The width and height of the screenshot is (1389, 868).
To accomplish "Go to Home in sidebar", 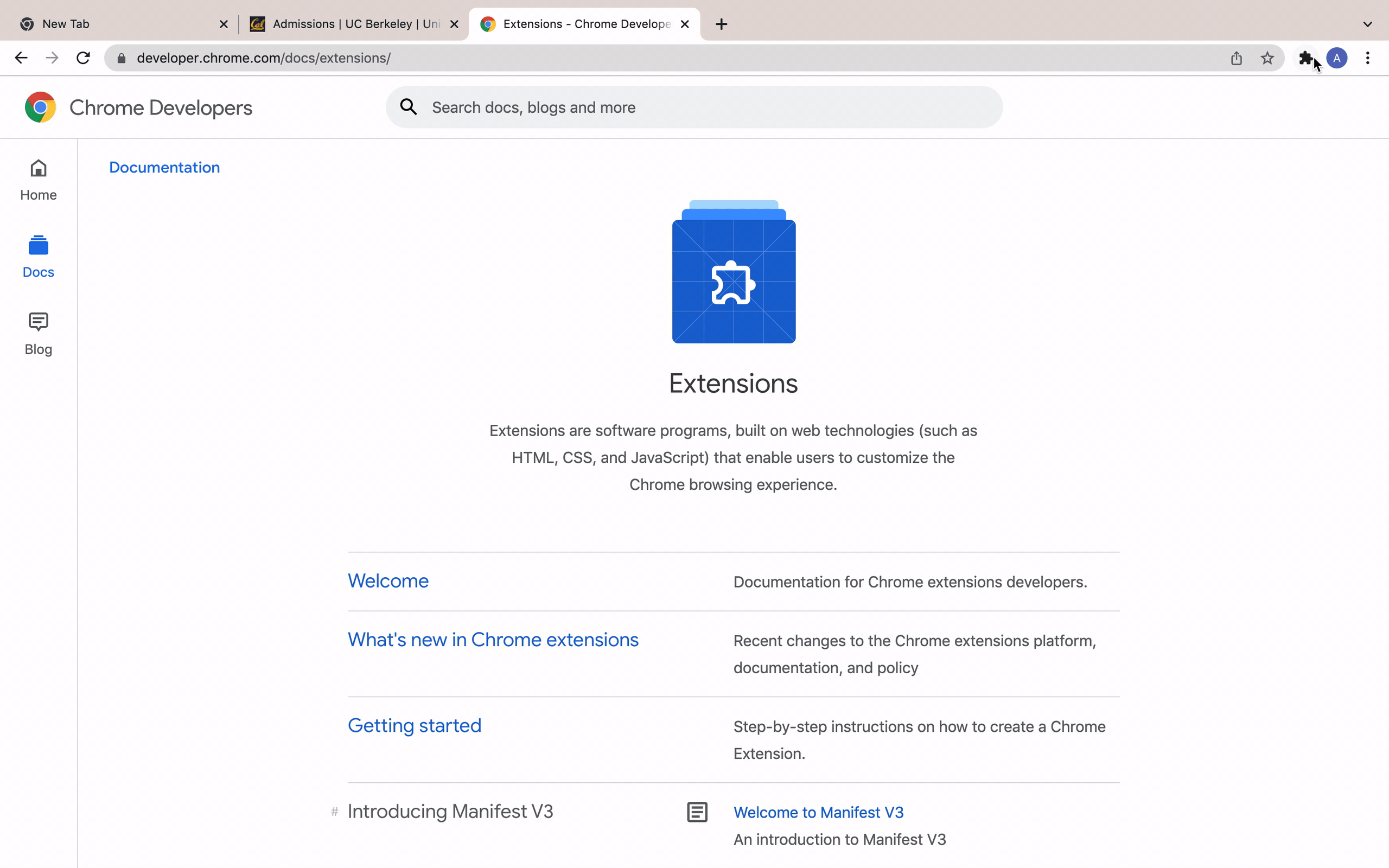I will (x=39, y=180).
